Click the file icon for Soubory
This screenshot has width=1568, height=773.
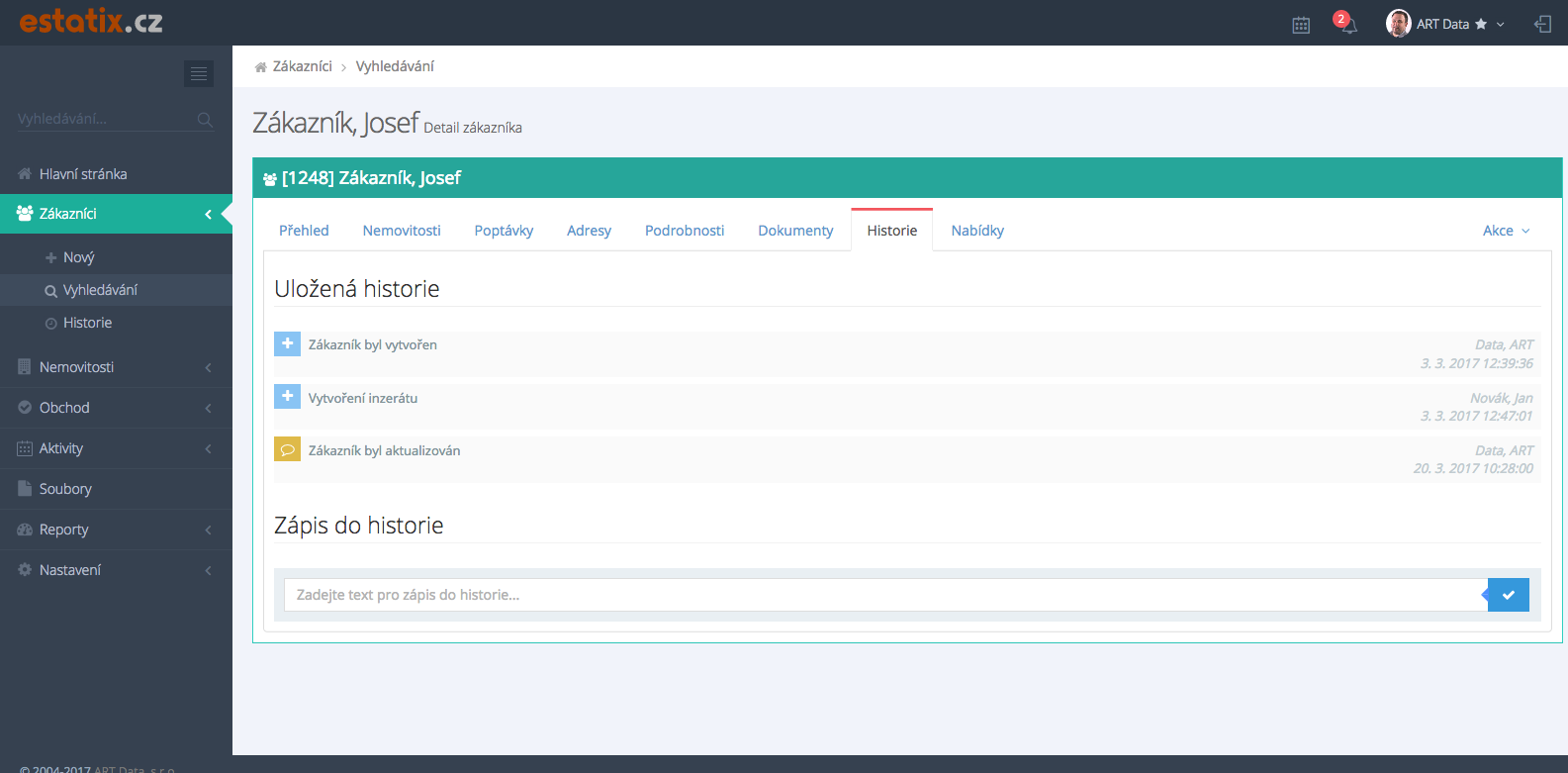point(25,489)
